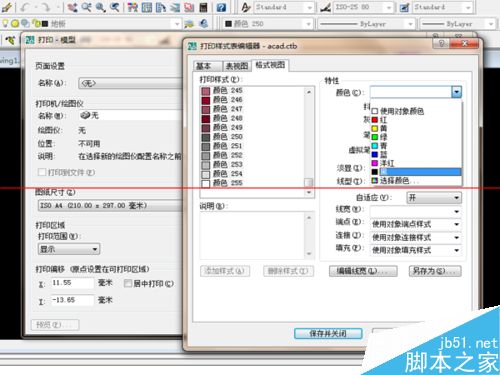Click the Undo arrow icon
This screenshot has height=375, width=500.
pyautogui.click(x=24, y=7)
